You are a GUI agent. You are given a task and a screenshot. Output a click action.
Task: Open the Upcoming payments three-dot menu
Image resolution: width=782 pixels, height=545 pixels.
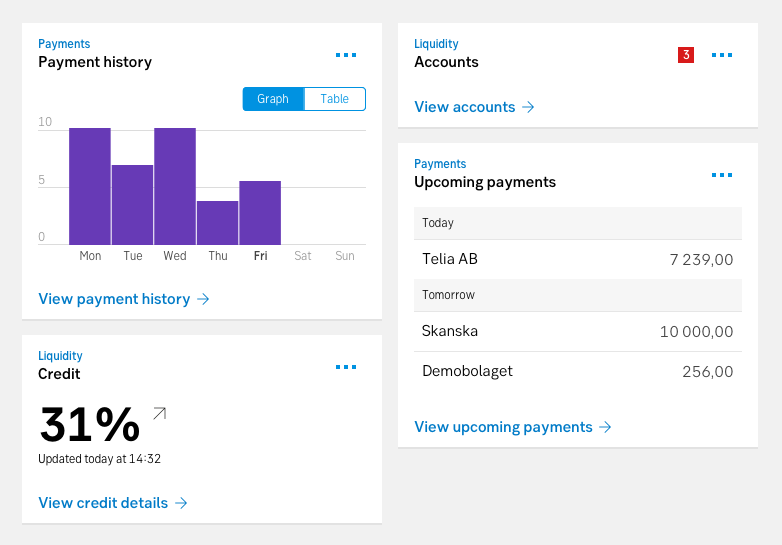[x=722, y=175]
